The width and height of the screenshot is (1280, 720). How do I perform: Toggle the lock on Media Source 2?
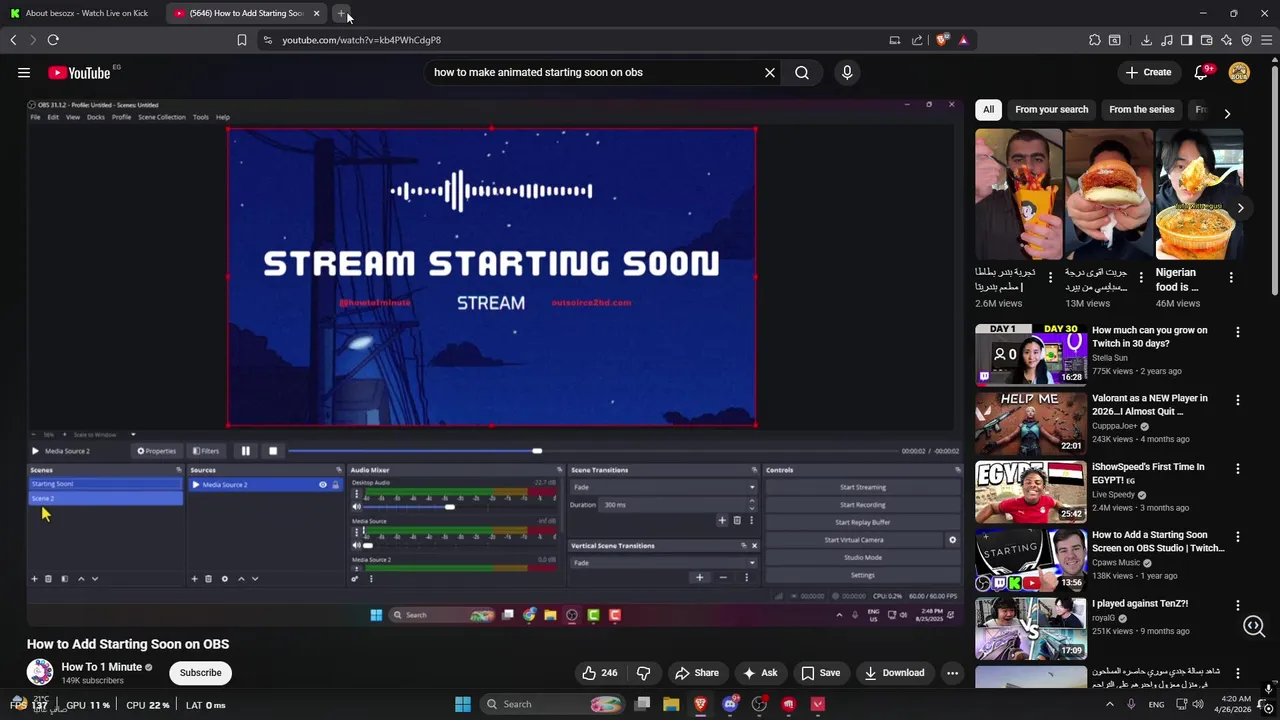tap(335, 485)
